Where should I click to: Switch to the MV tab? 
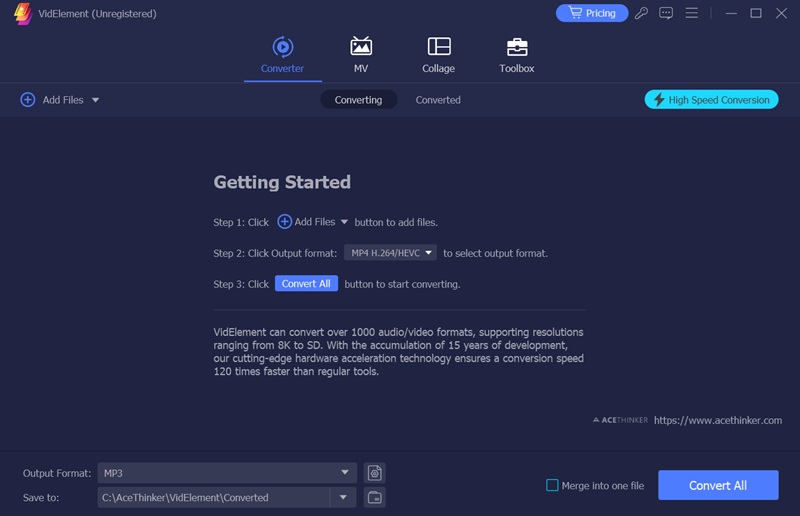(x=361, y=55)
